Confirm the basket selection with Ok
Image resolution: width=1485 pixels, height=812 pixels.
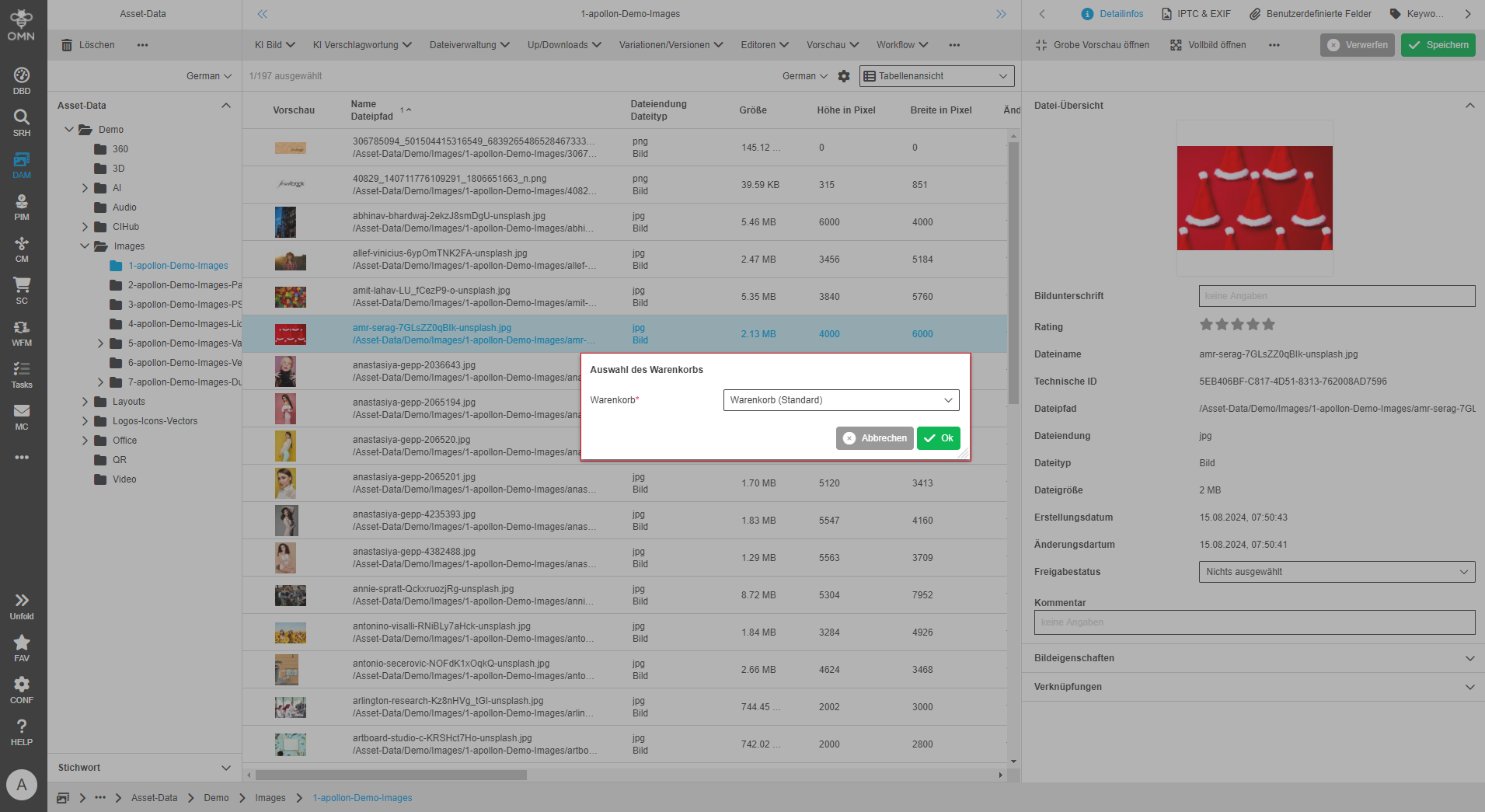click(938, 438)
